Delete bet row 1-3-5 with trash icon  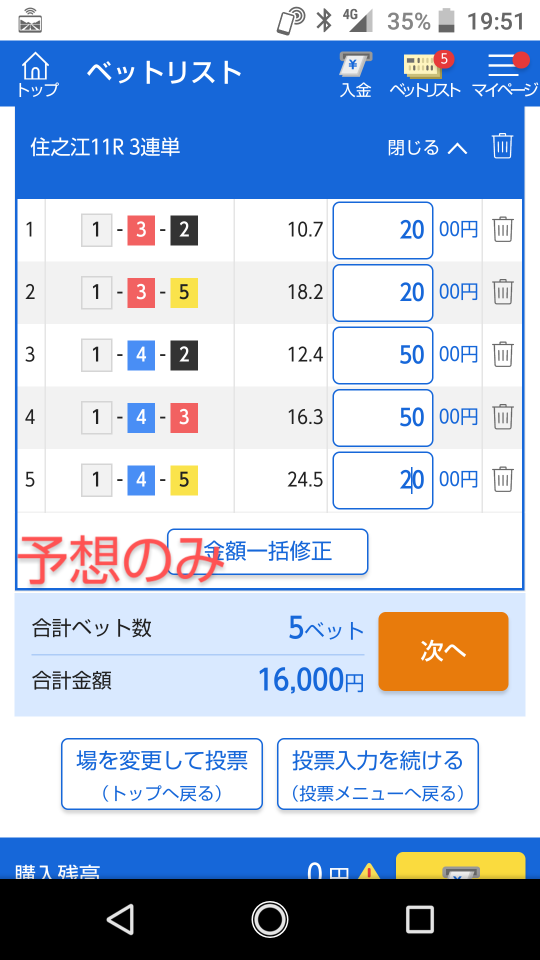click(503, 292)
